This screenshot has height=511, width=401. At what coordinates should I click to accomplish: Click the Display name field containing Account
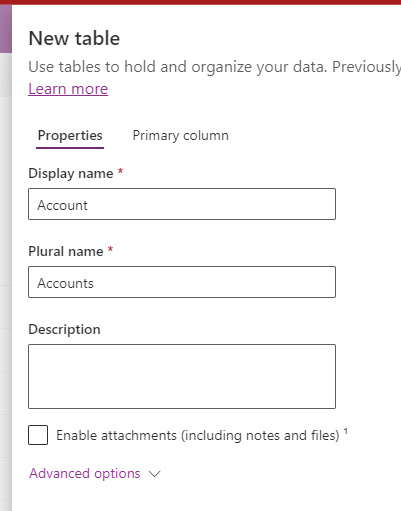pyautogui.click(x=182, y=204)
